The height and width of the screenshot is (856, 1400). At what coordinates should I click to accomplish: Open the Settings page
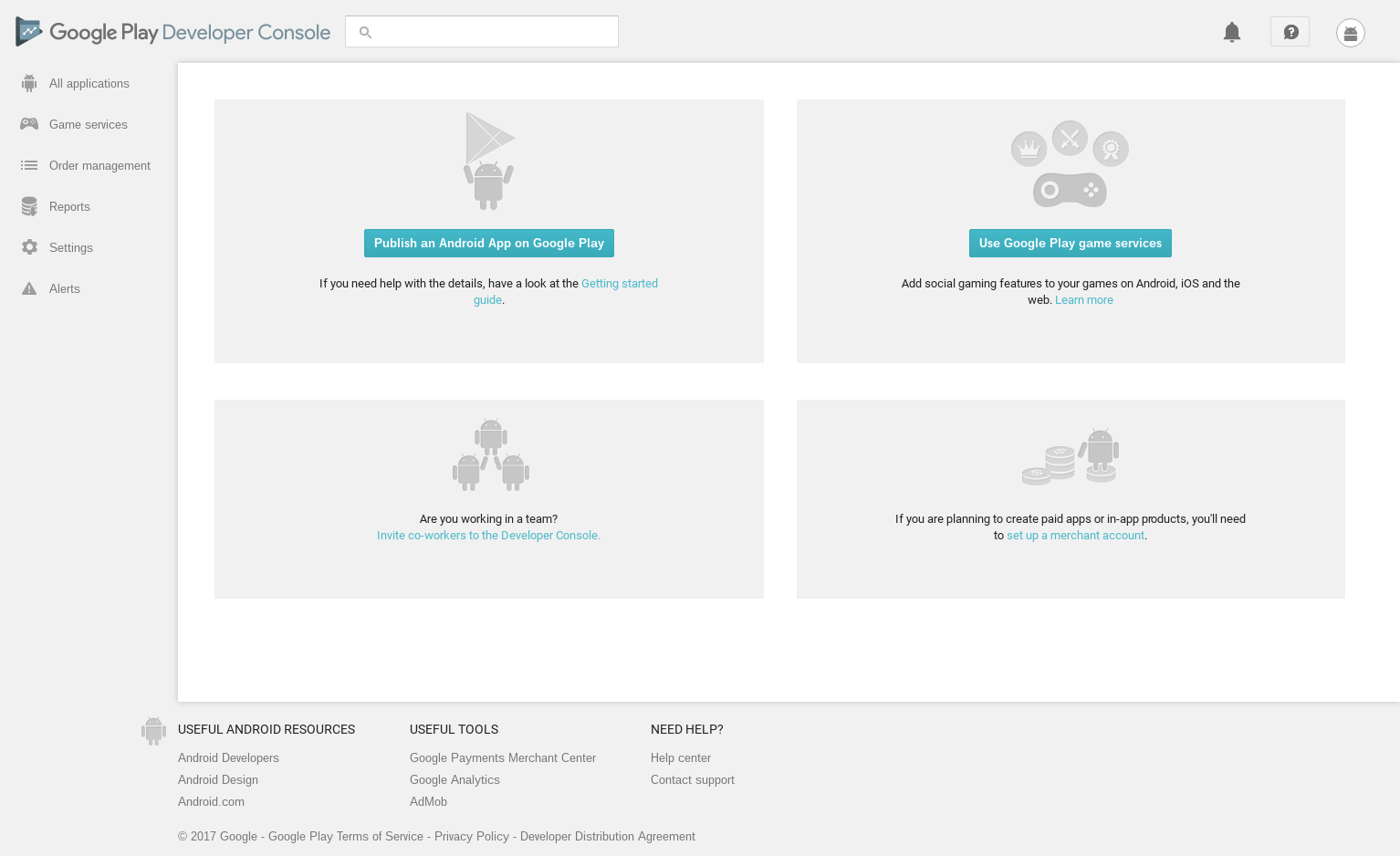(x=71, y=247)
